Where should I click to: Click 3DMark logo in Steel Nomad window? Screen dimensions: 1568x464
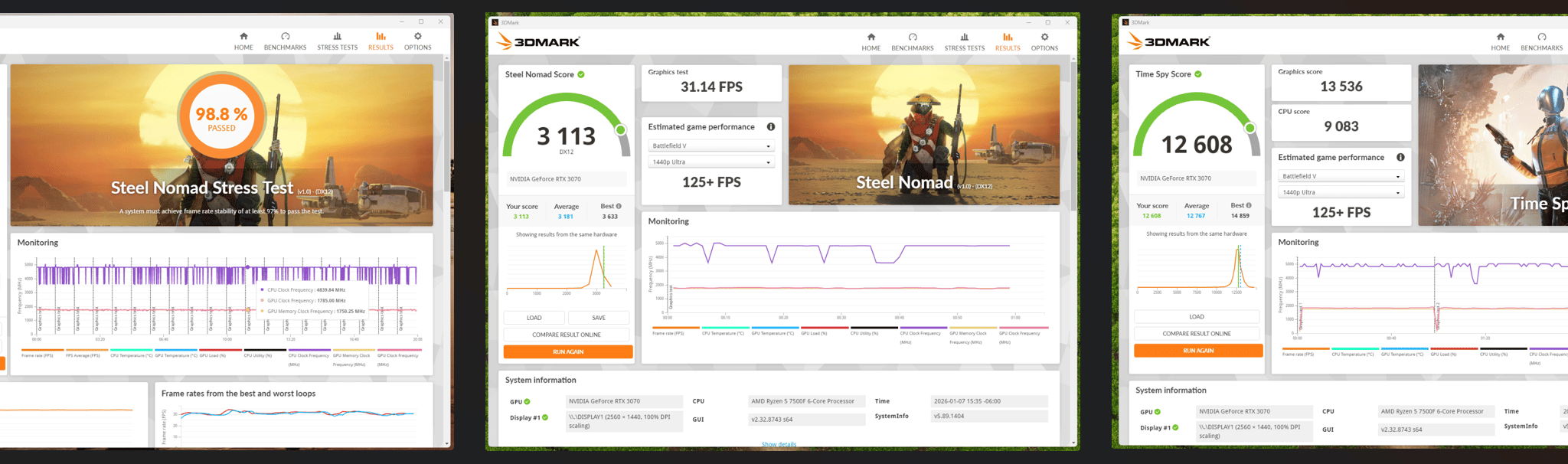[538, 41]
